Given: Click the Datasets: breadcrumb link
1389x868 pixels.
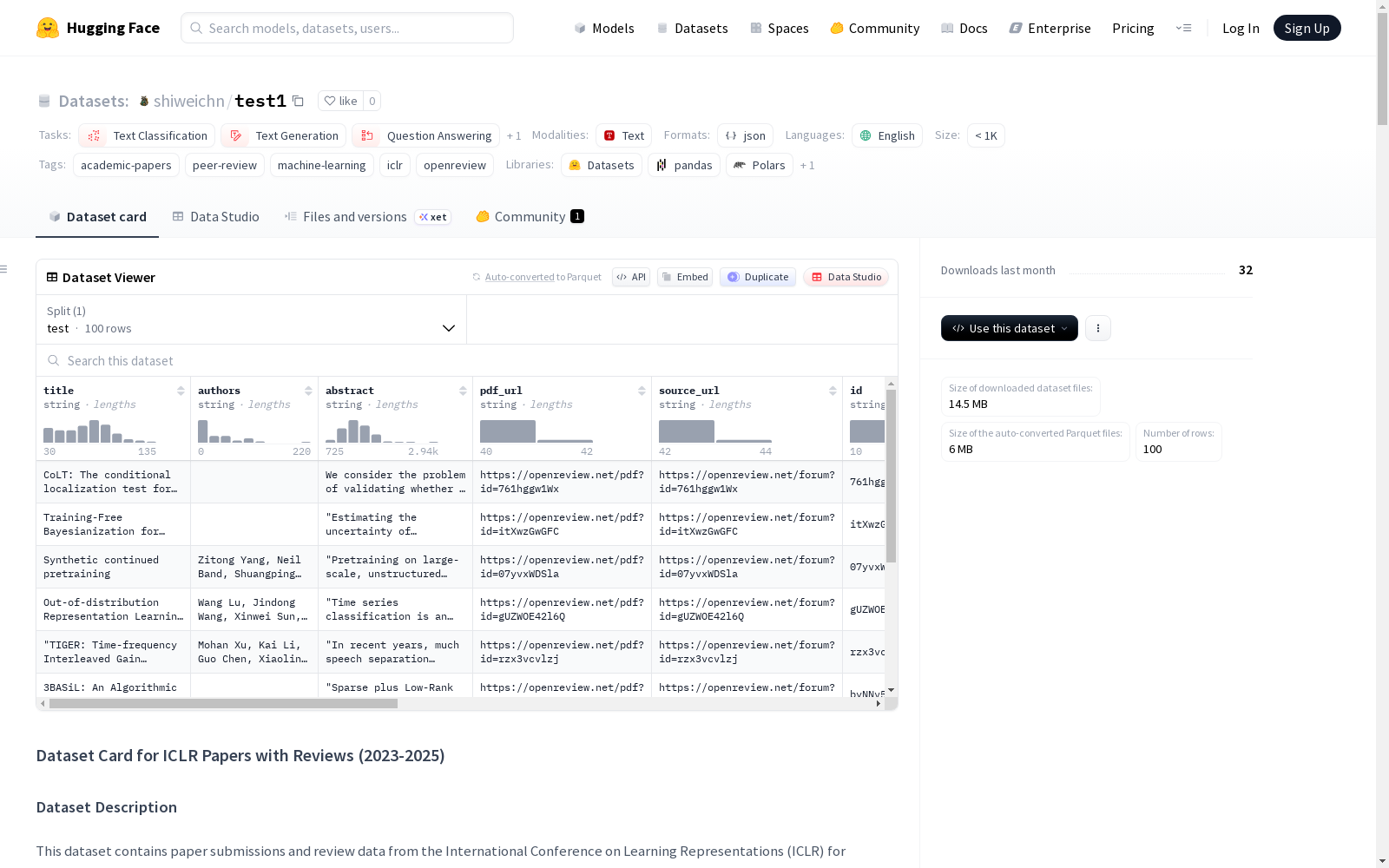Looking at the screenshot, I should click(94, 101).
